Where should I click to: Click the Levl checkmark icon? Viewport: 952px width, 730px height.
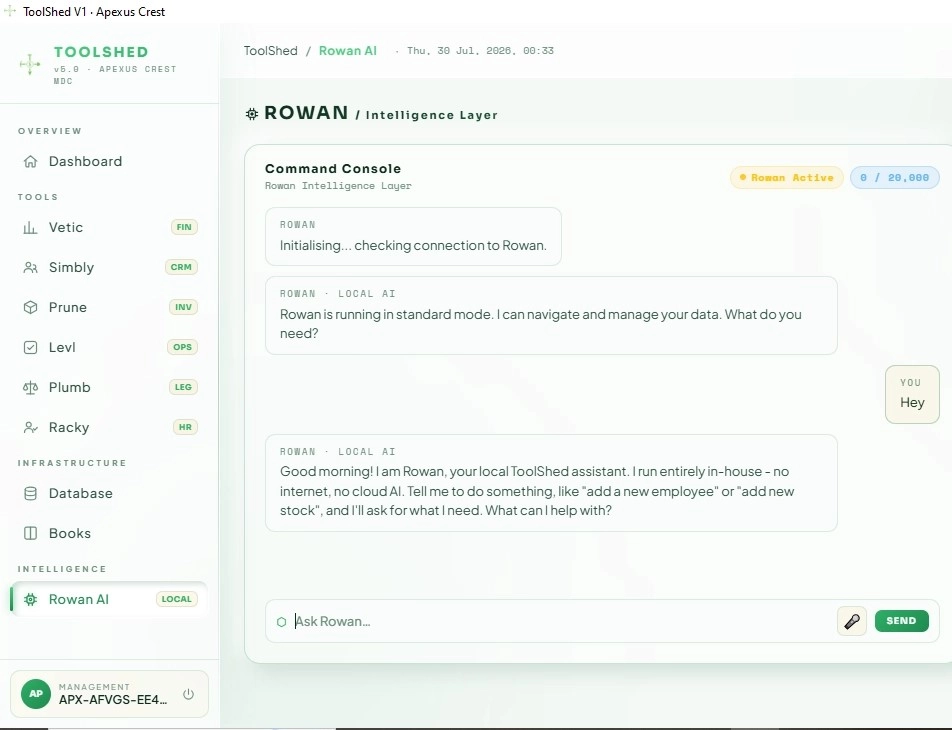point(30,347)
